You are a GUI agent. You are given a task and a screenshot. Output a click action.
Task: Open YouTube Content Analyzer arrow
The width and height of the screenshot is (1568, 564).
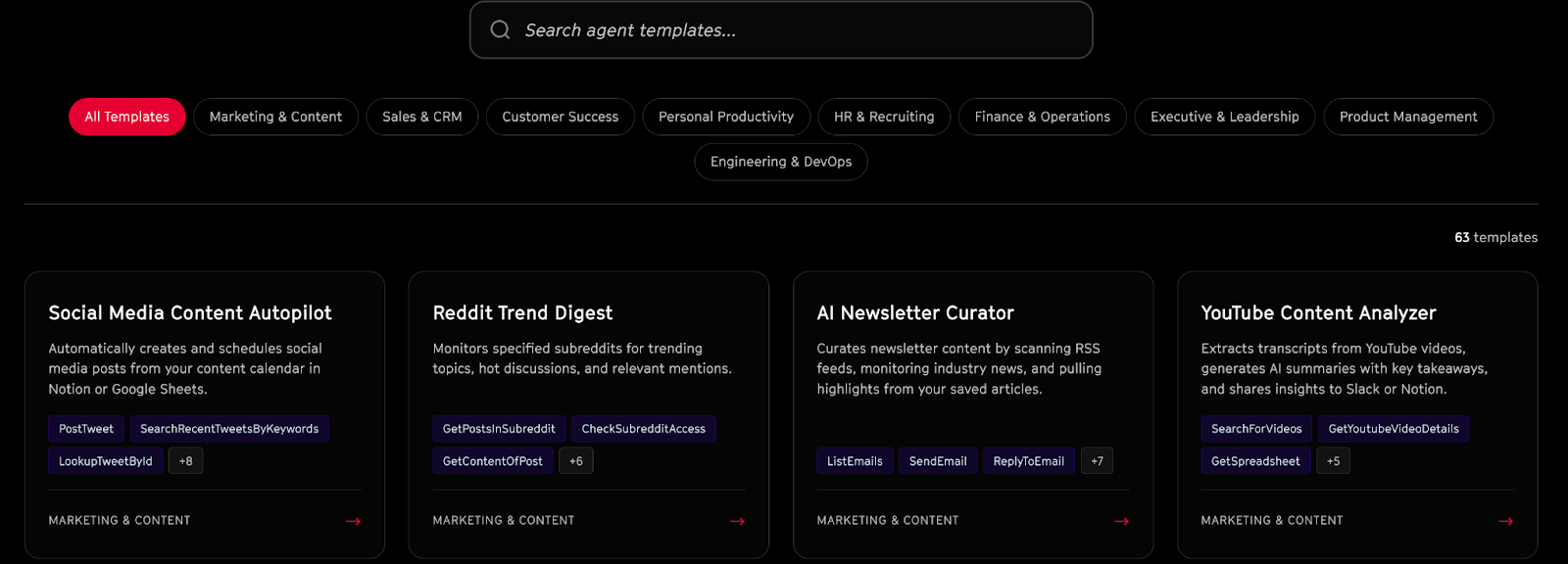coord(1506,521)
